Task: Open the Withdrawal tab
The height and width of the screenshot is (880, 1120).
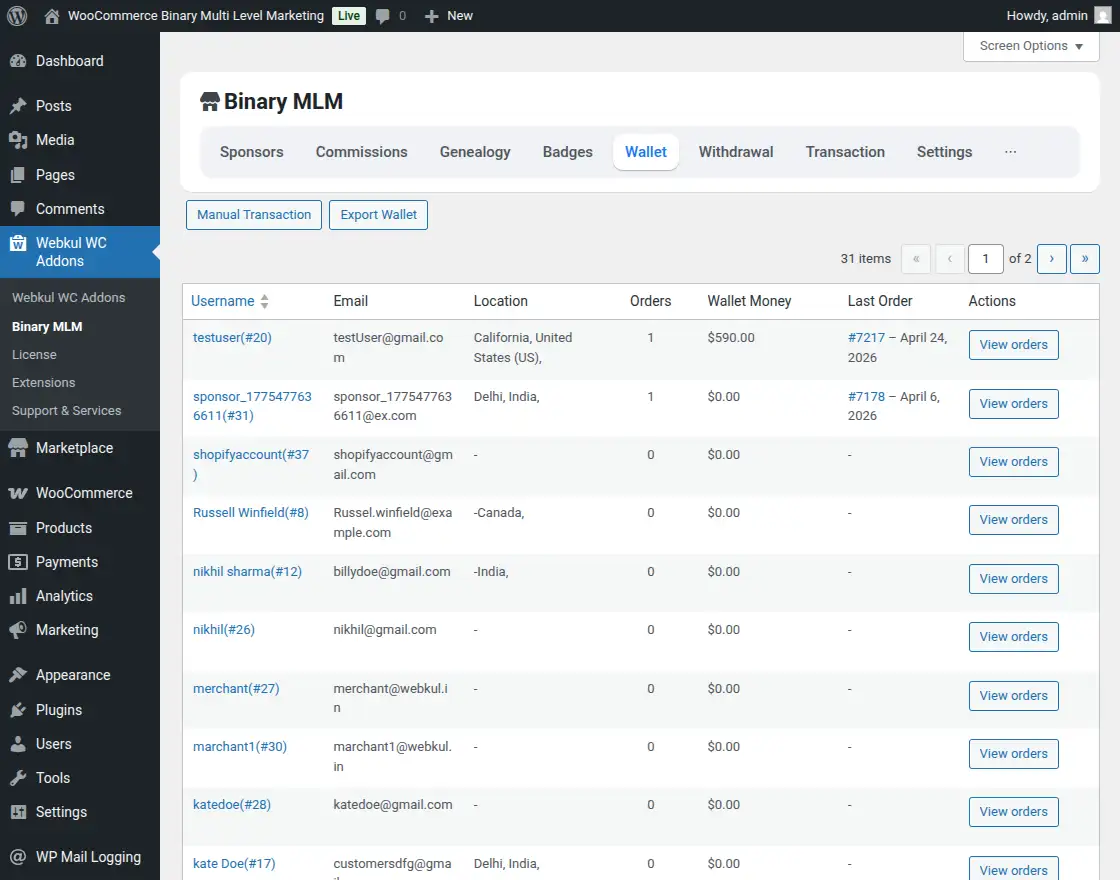Action: [x=736, y=152]
